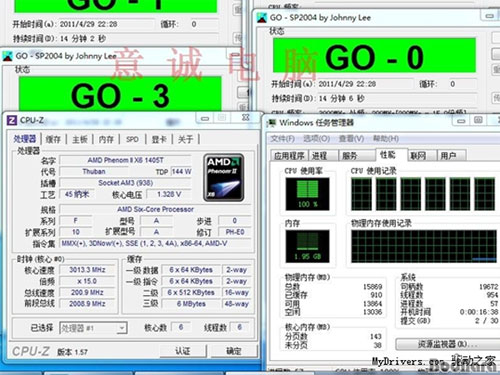Click the GO - 3 window SP2004 icon

point(8,56)
